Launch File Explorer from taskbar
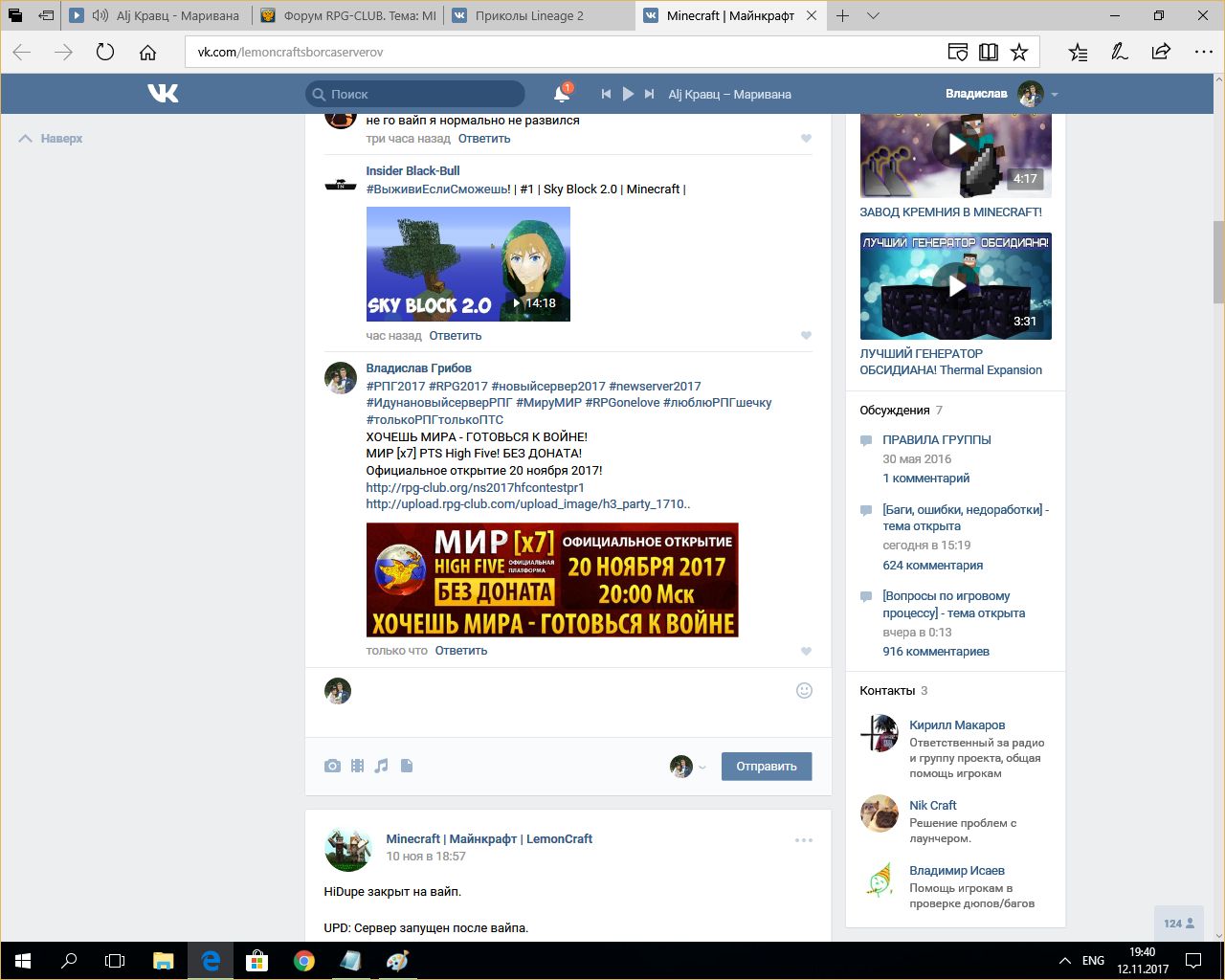The height and width of the screenshot is (980, 1225). click(164, 960)
